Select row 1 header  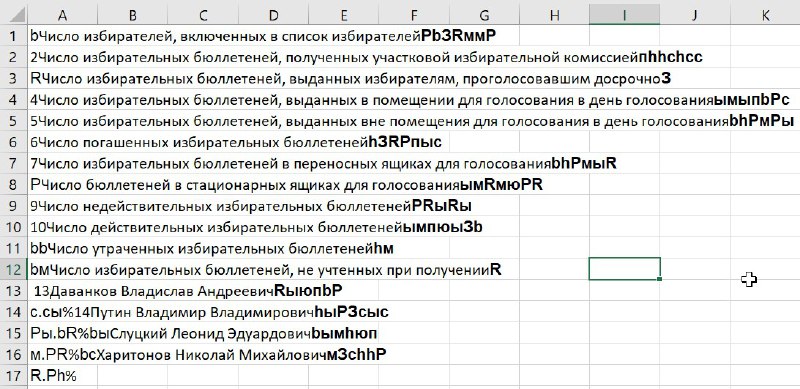click(x=13, y=36)
